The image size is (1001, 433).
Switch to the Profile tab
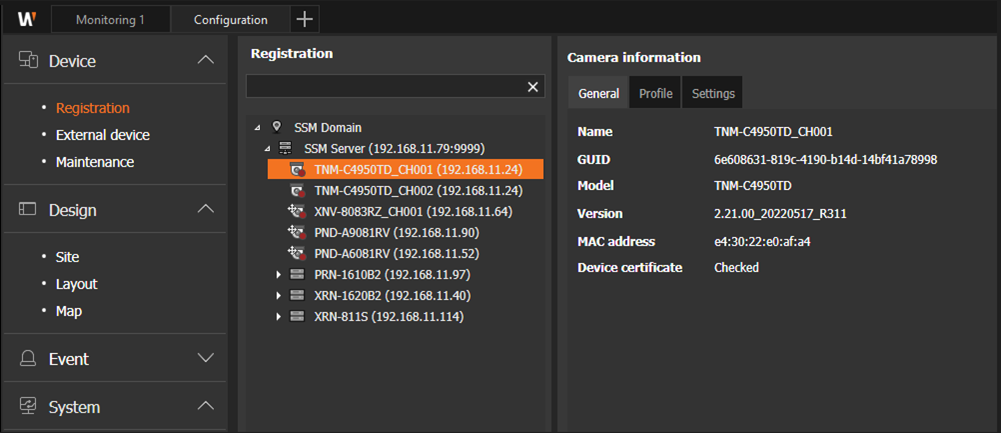click(655, 93)
